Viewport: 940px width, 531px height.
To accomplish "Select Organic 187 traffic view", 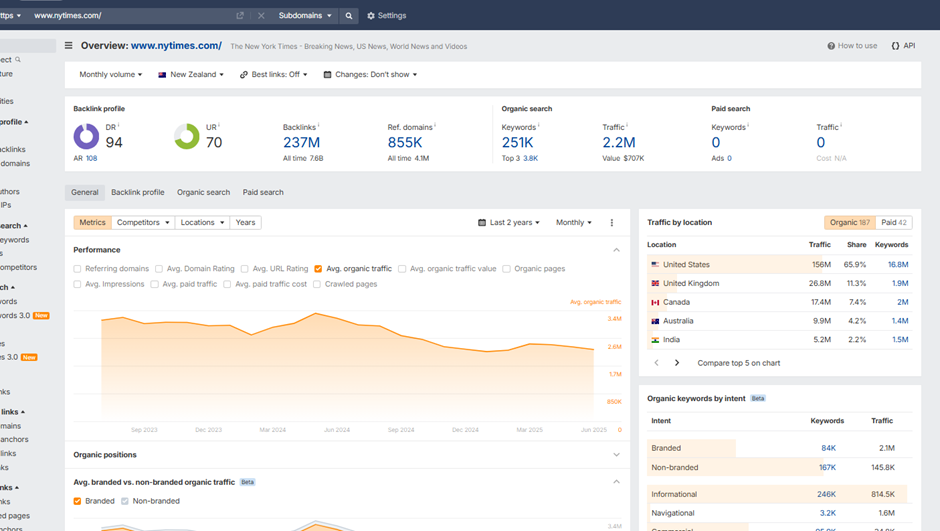I will click(x=849, y=222).
